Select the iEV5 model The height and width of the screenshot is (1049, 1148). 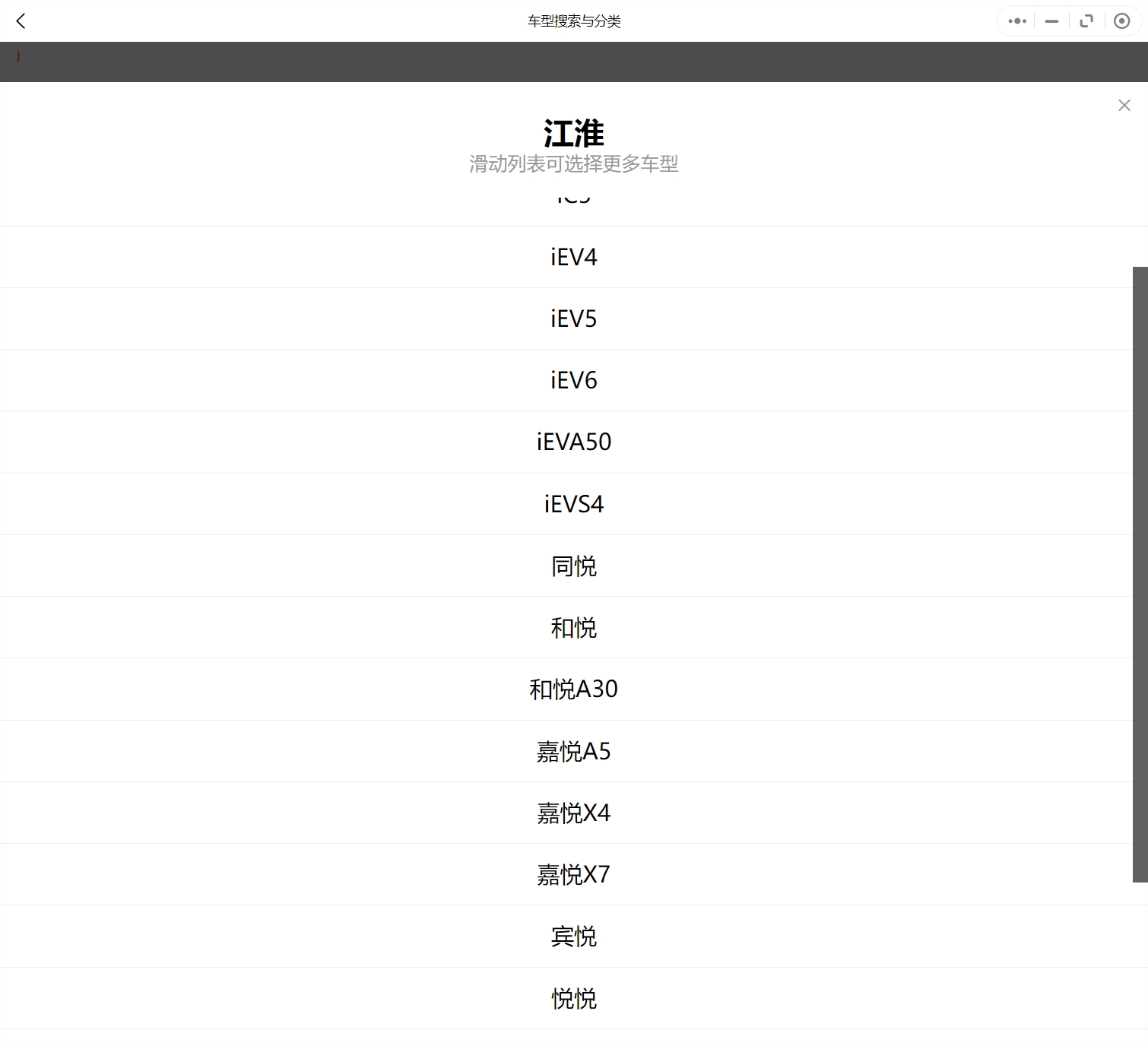point(573,319)
